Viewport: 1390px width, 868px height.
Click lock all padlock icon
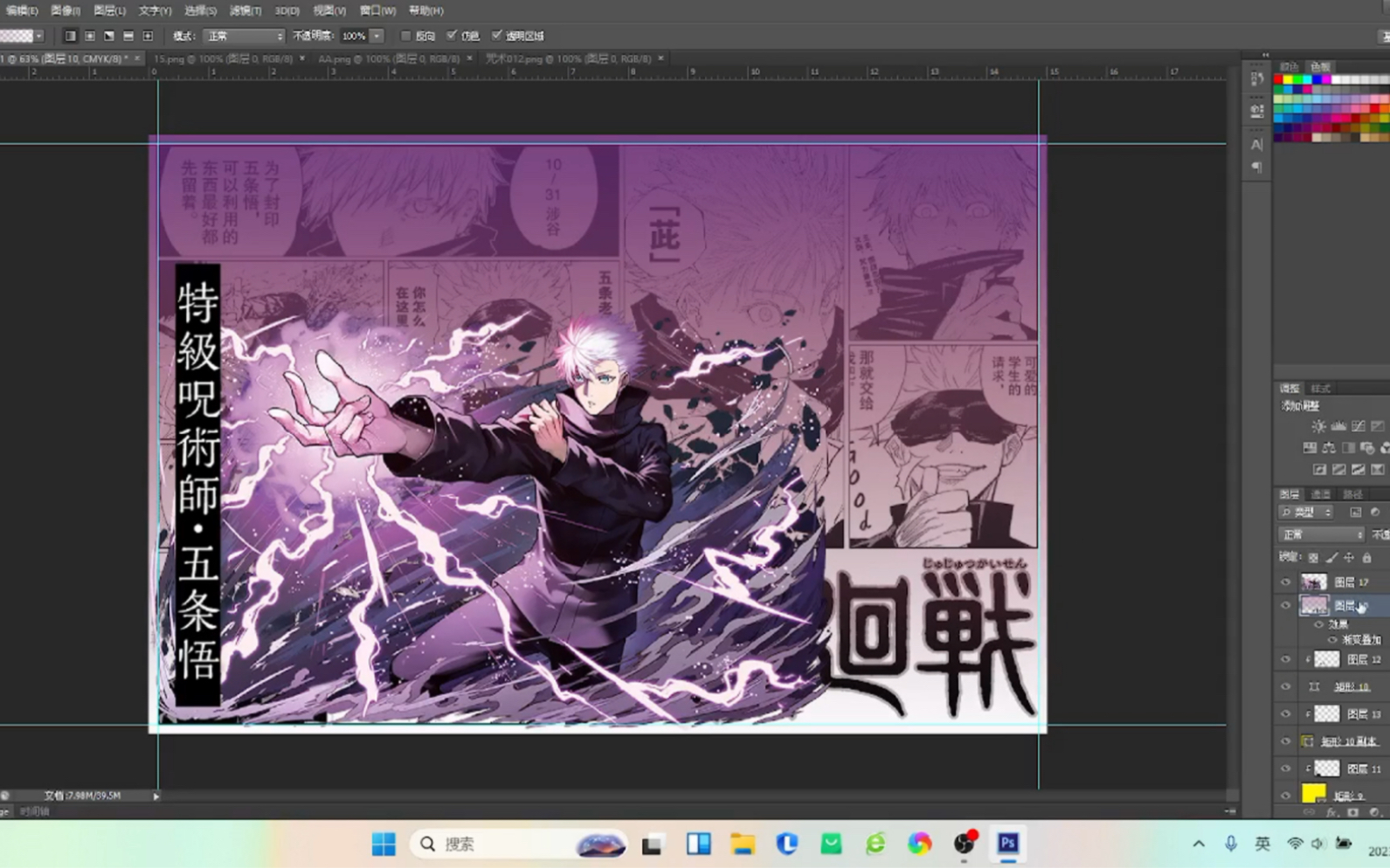click(x=1367, y=558)
